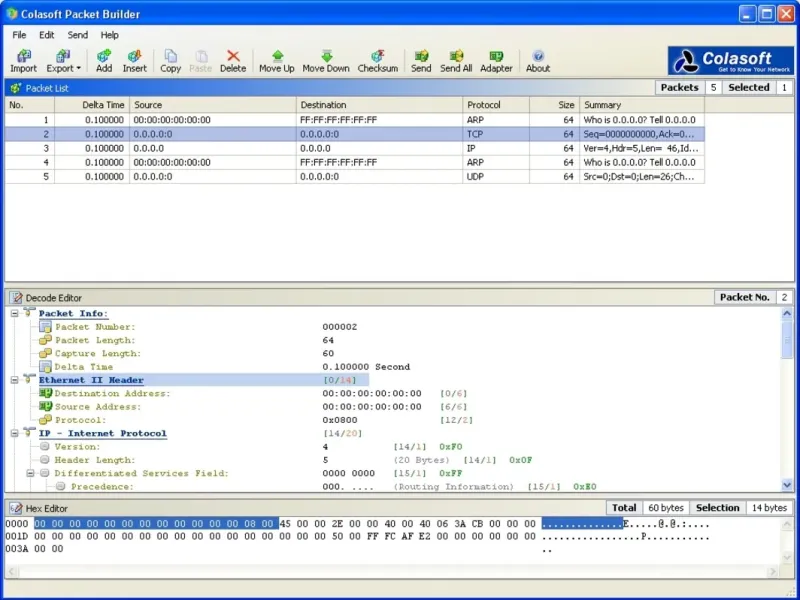The height and width of the screenshot is (600, 800).
Task: Click the Decode Editor vertical scrollbar
Action: pyautogui.click(x=787, y=420)
